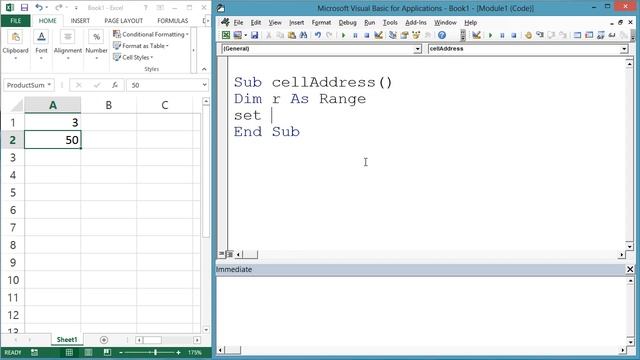Switch to Page Layout view in status bar
The width and height of the screenshot is (640, 360).
click(88, 352)
